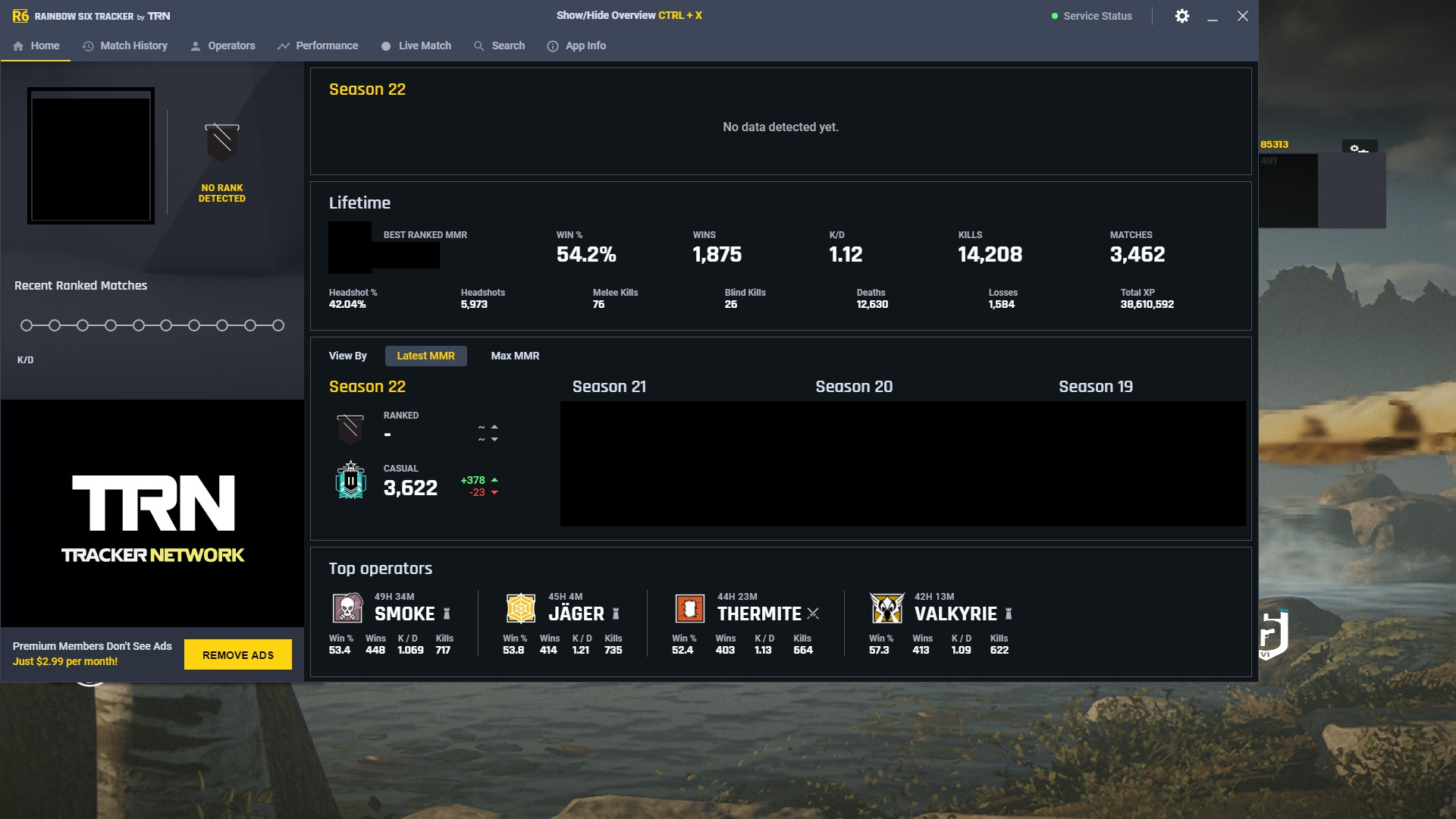Switch view to Max MMR

[515, 356]
